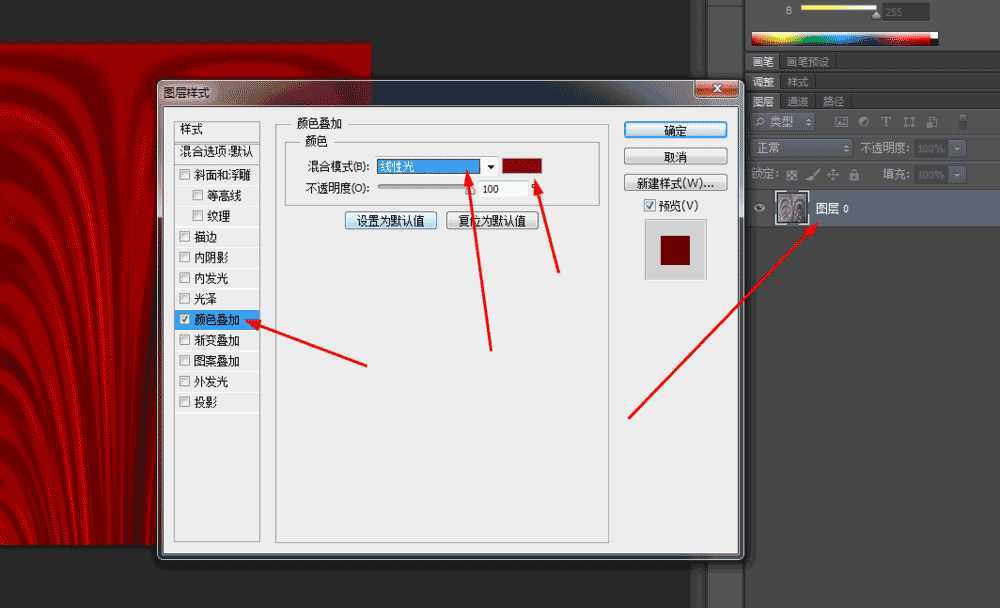This screenshot has width=1000, height=608.
Task: Click the 设置为默认值 set defaults button
Action: coord(391,220)
